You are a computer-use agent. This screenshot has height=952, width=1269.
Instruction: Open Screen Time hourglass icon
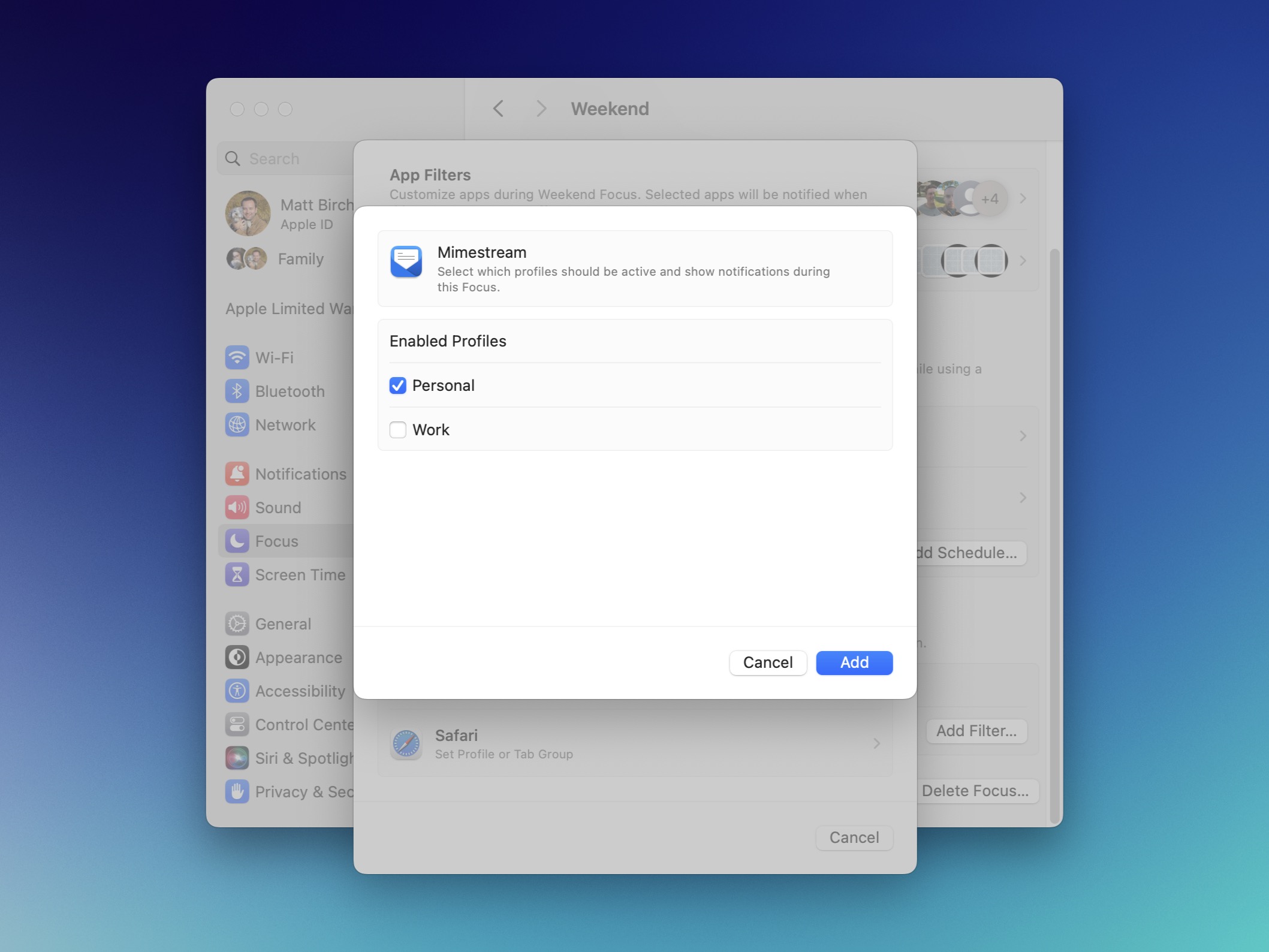click(x=237, y=574)
